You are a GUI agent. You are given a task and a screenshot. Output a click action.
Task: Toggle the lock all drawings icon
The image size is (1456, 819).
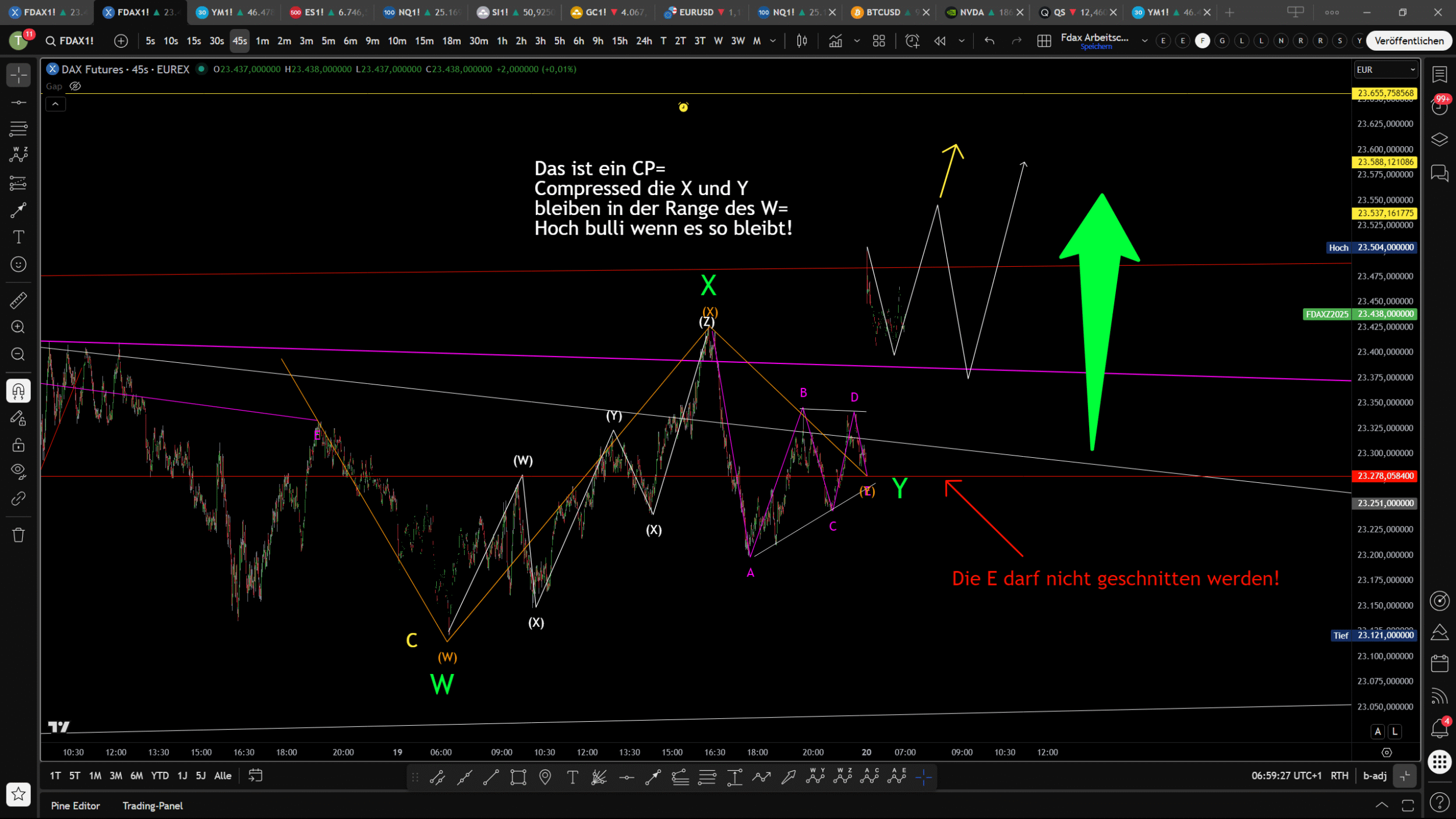pyautogui.click(x=18, y=445)
